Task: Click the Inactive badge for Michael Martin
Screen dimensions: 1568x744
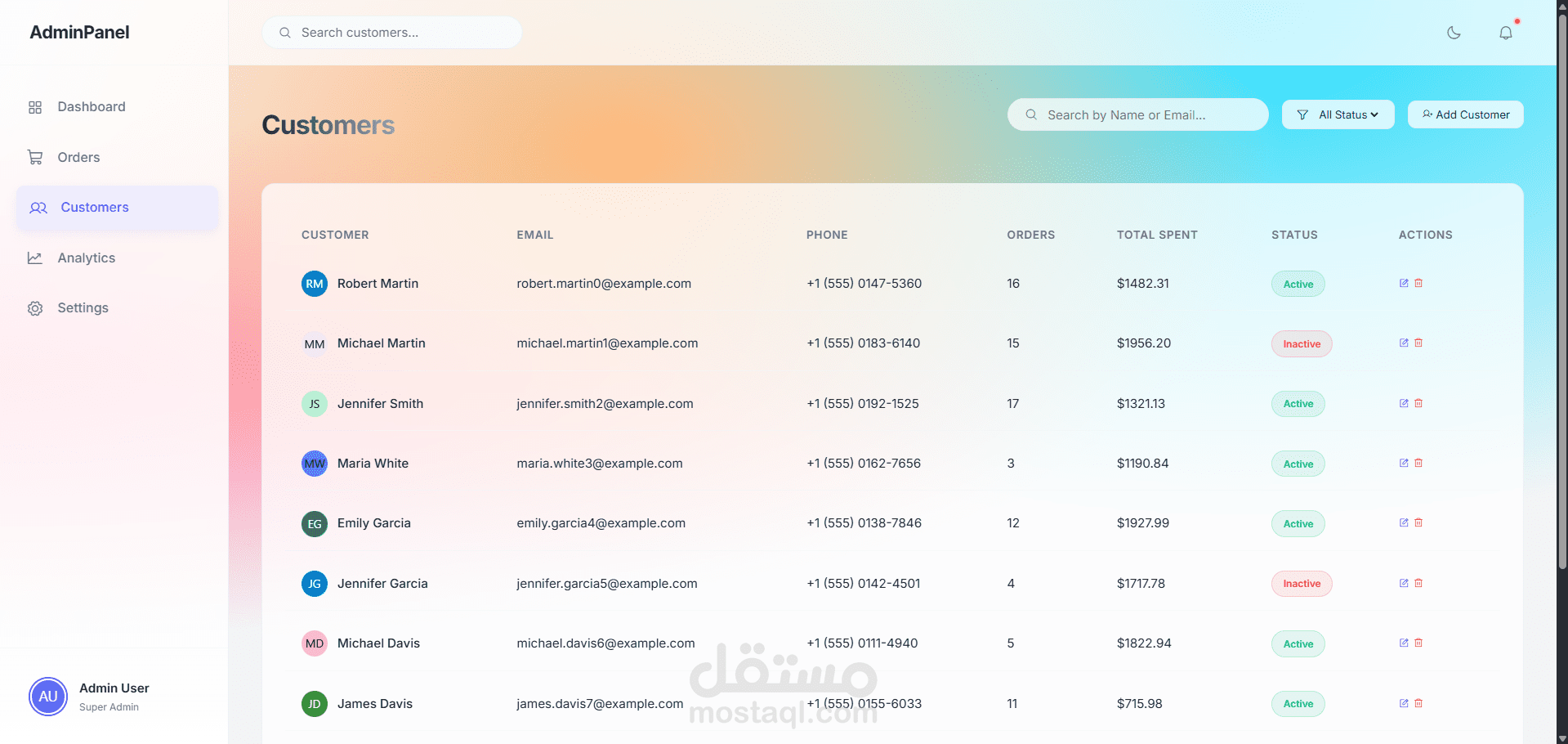Action: coord(1302,343)
